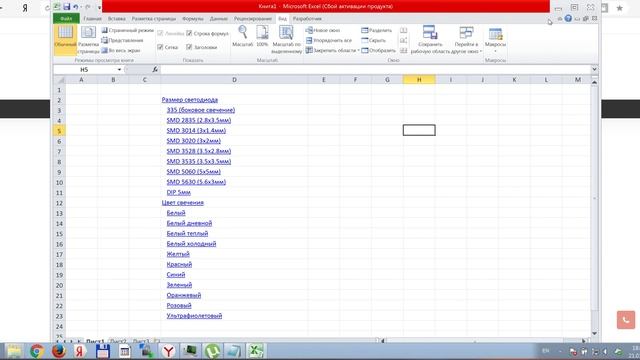Click inside the Name Box showing H5

pos(84,70)
